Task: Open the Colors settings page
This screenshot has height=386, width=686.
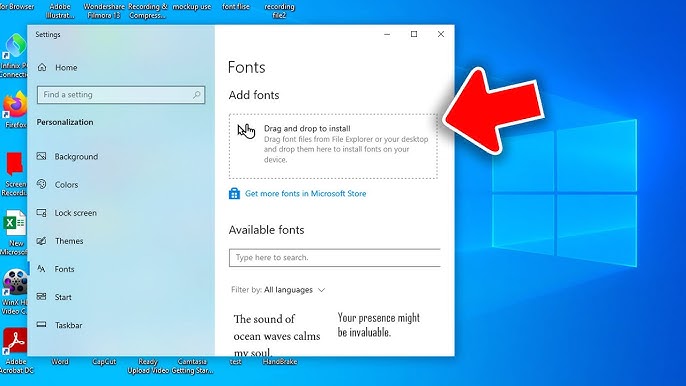Action: [x=66, y=185]
